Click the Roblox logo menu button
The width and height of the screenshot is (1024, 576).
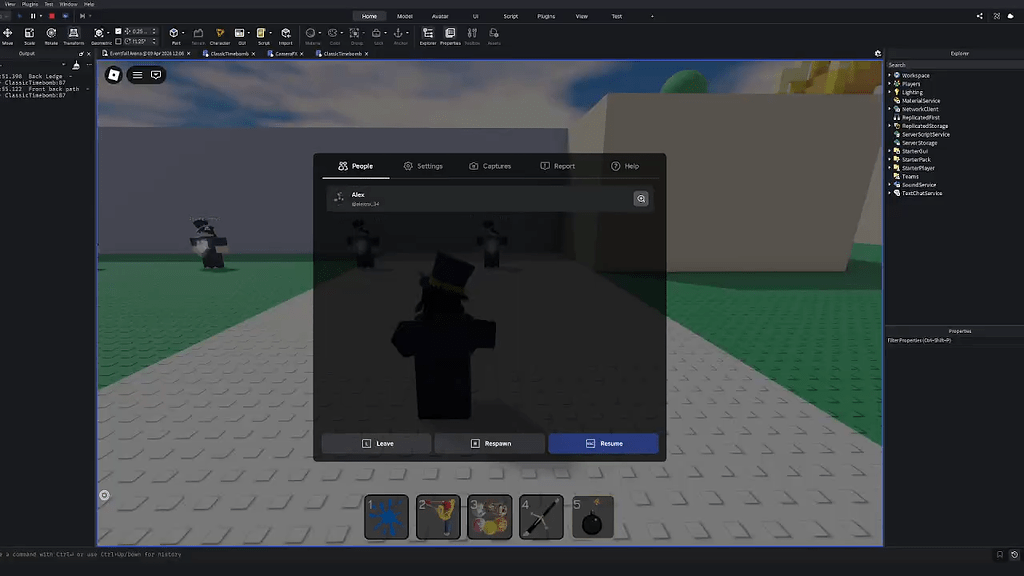[x=114, y=75]
